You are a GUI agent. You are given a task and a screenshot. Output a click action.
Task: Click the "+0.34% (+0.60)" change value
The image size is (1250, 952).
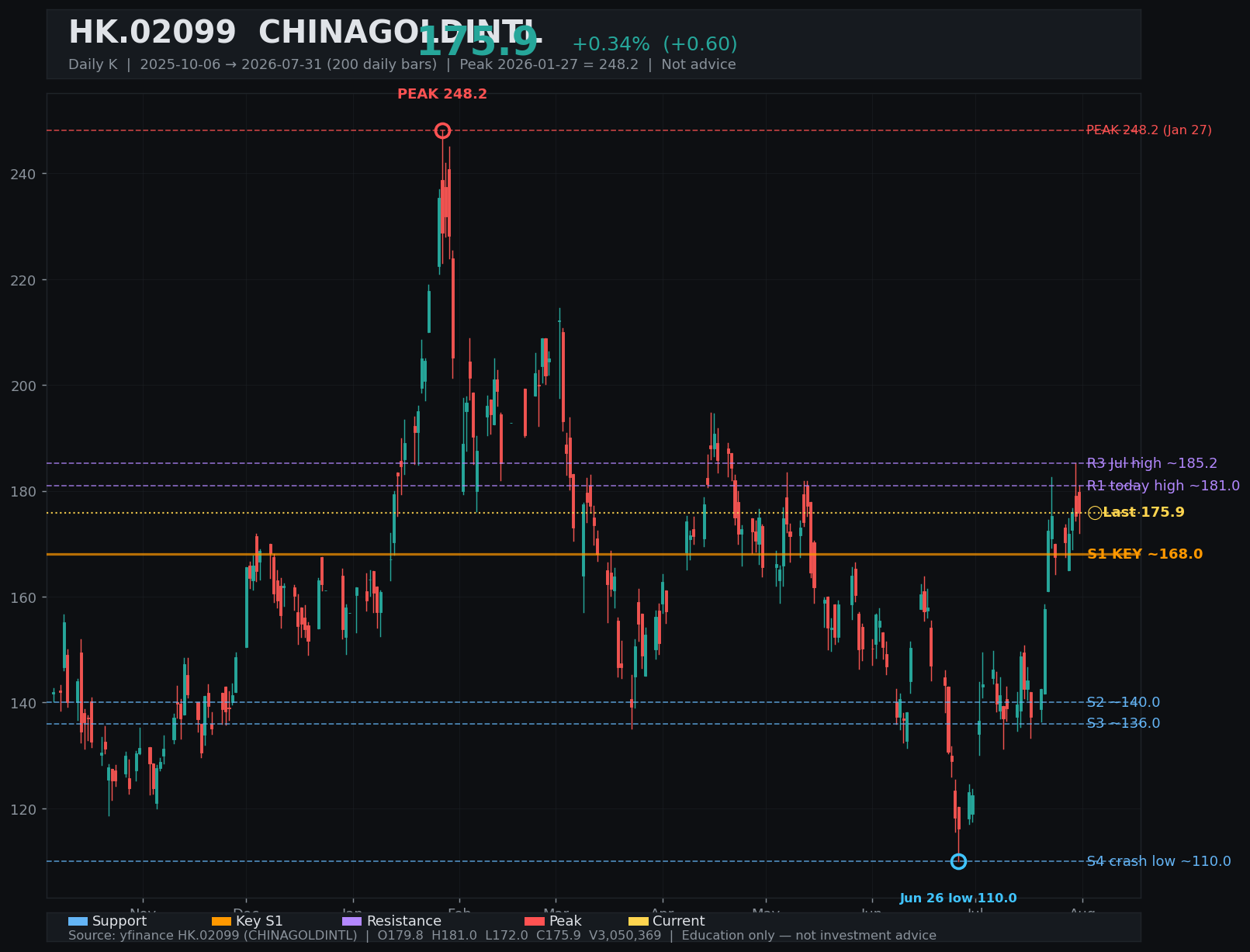click(655, 45)
